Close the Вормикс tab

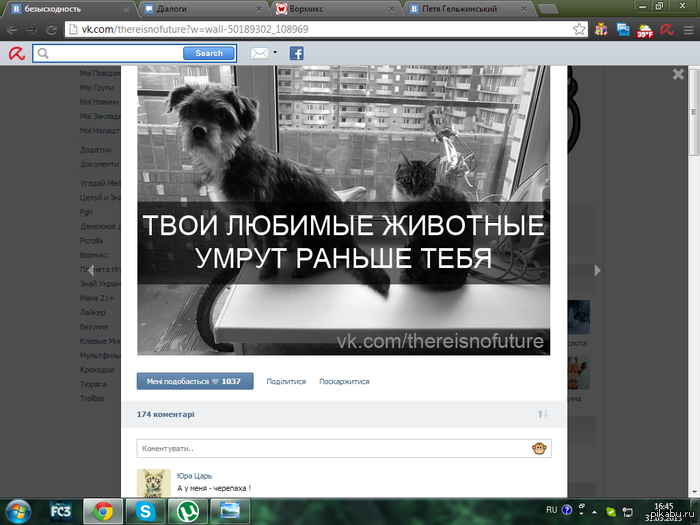tap(391, 9)
